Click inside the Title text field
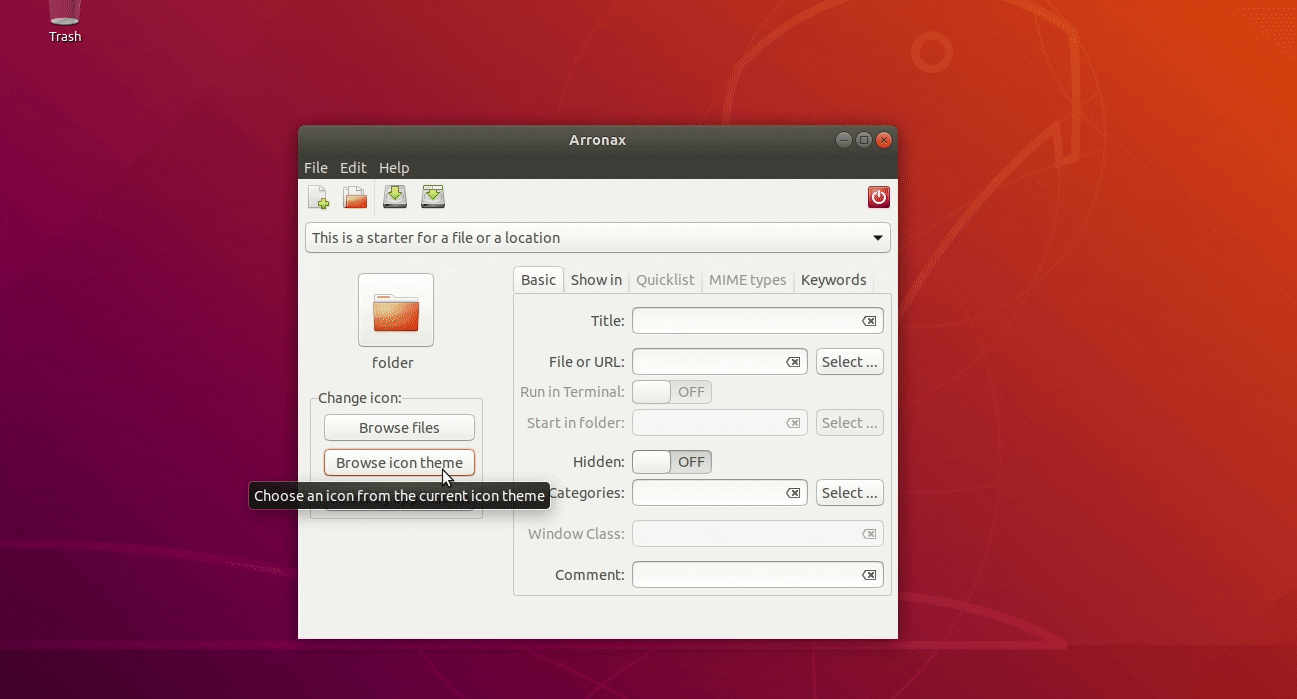Viewport: 1297px width, 699px height. pos(745,321)
